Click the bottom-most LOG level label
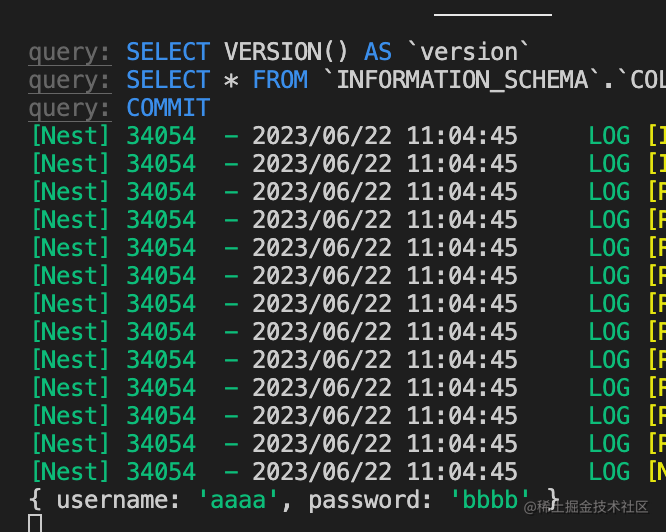The height and width of the screenshot is (532, 666). tap(609, 471)
